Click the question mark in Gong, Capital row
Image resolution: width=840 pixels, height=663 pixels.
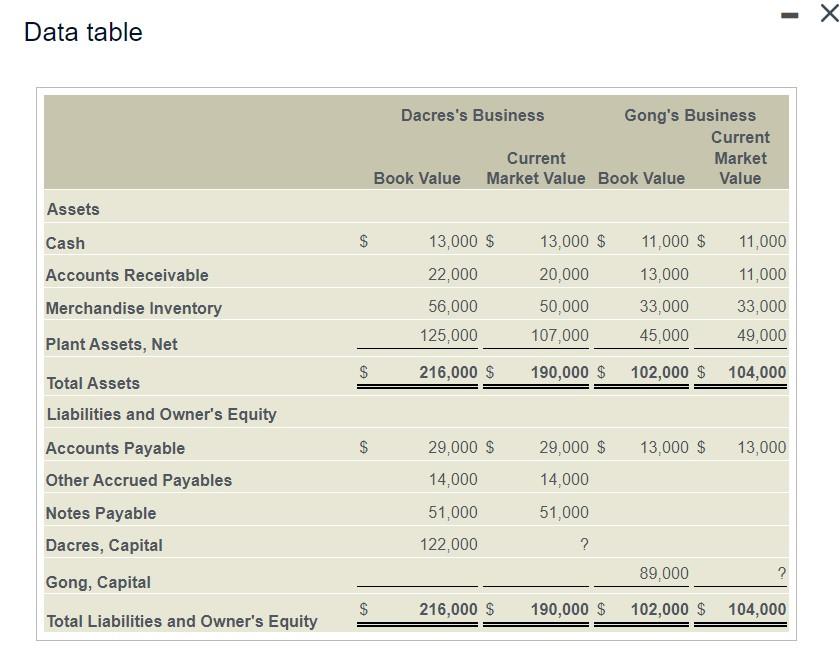coord(779,573)
